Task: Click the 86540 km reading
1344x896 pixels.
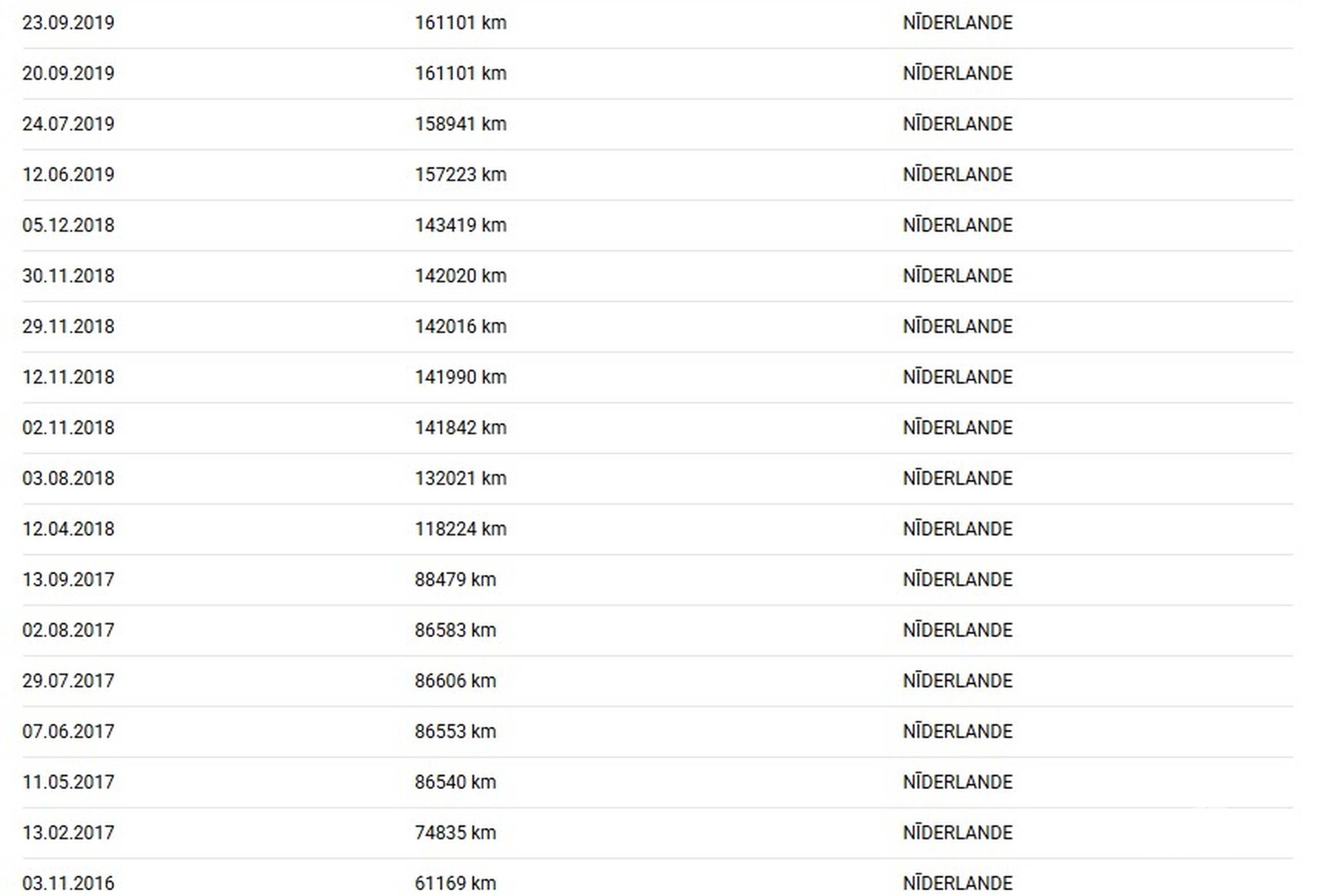Action: pos(456,782)
